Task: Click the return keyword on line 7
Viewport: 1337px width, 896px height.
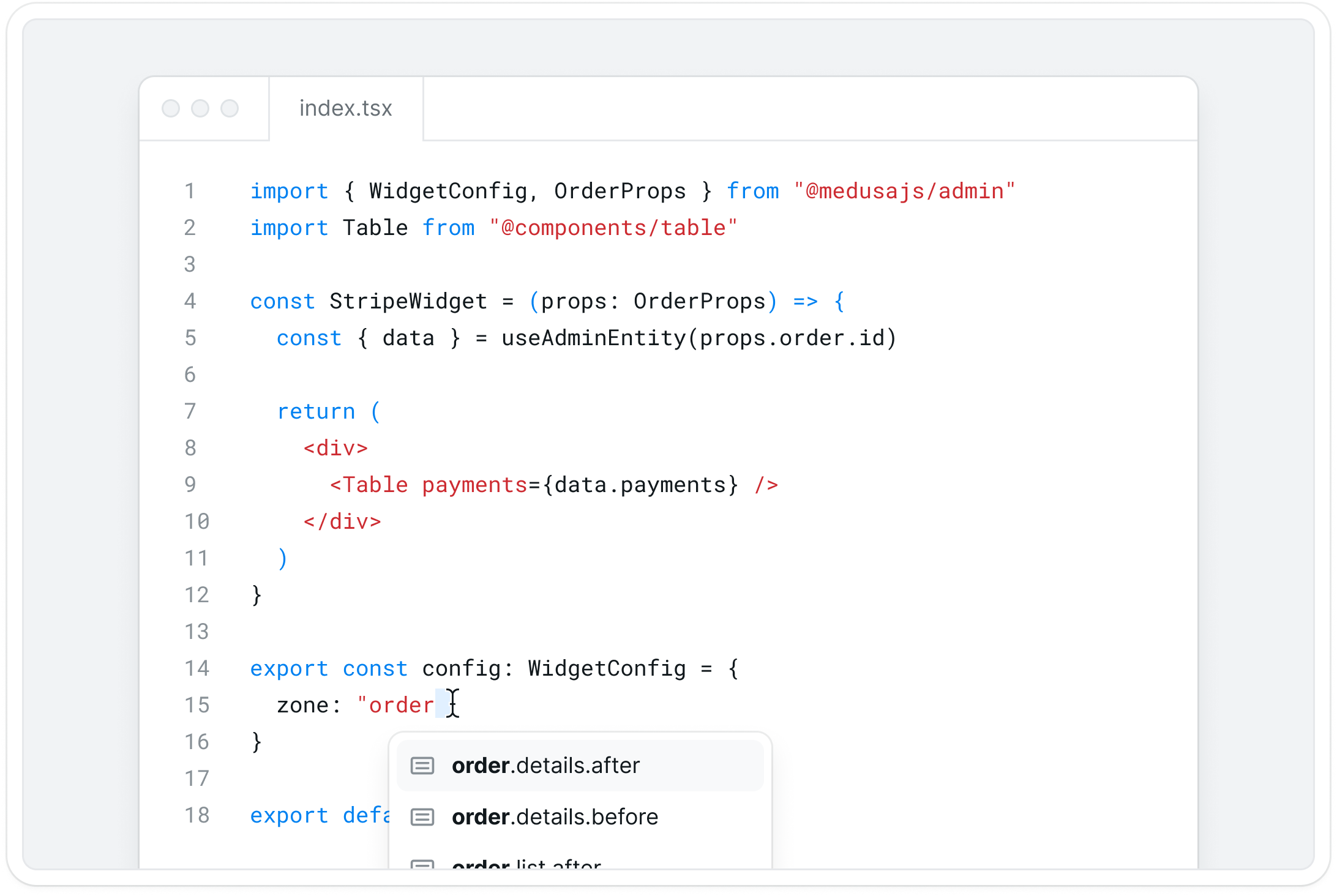Action: (316, 411)
